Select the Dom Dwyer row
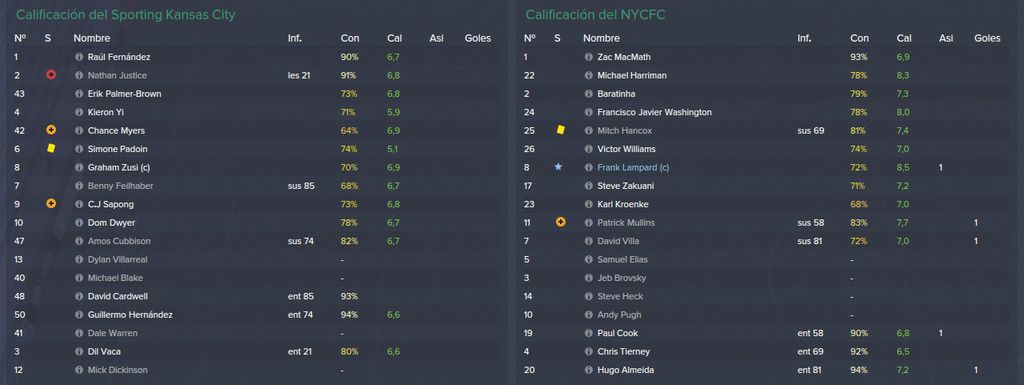Image resolution: width=1024 pixels, height=385 pixels. coord(255,223)
